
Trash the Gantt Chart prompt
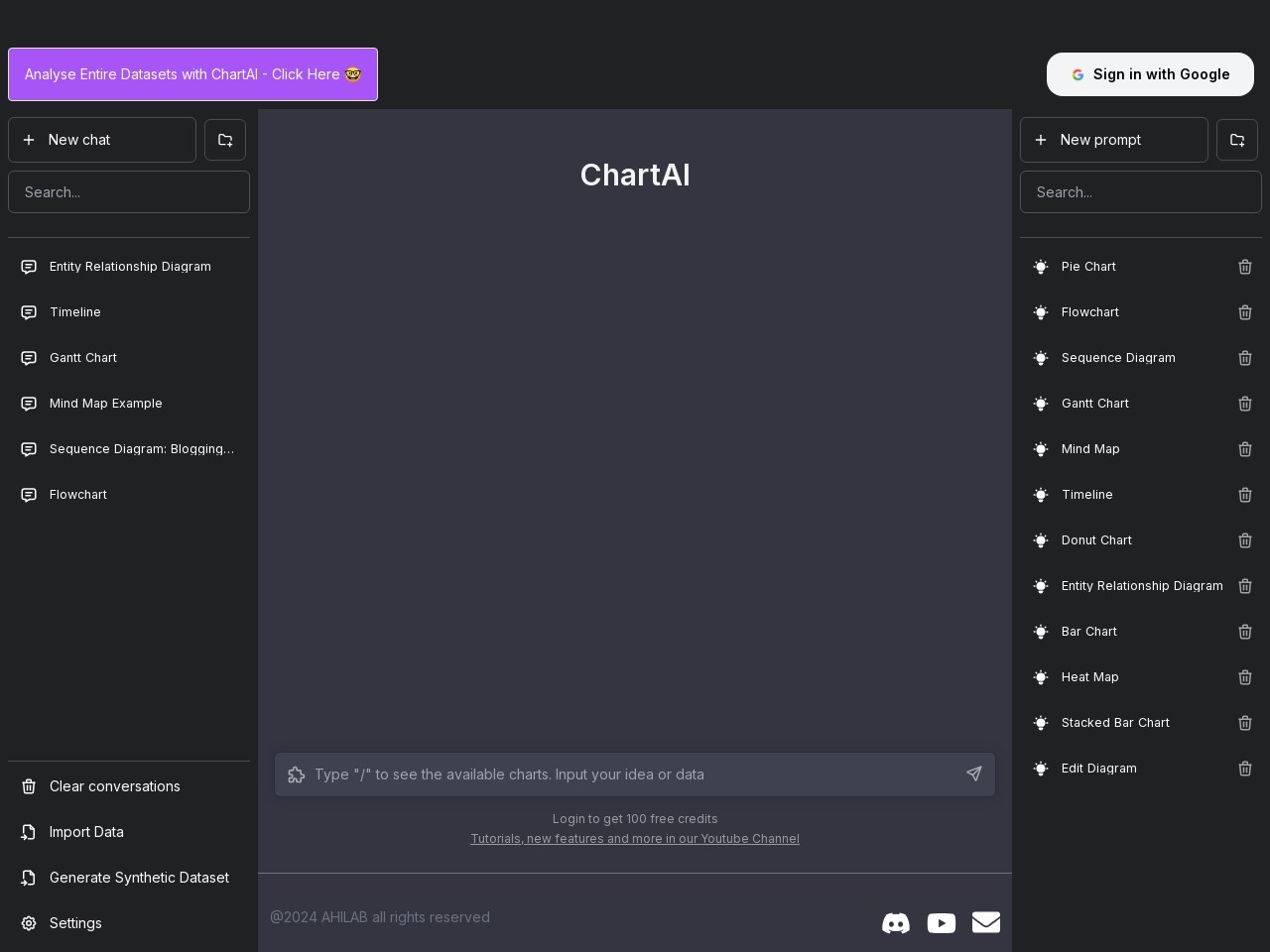click(x=1245, y=404)
